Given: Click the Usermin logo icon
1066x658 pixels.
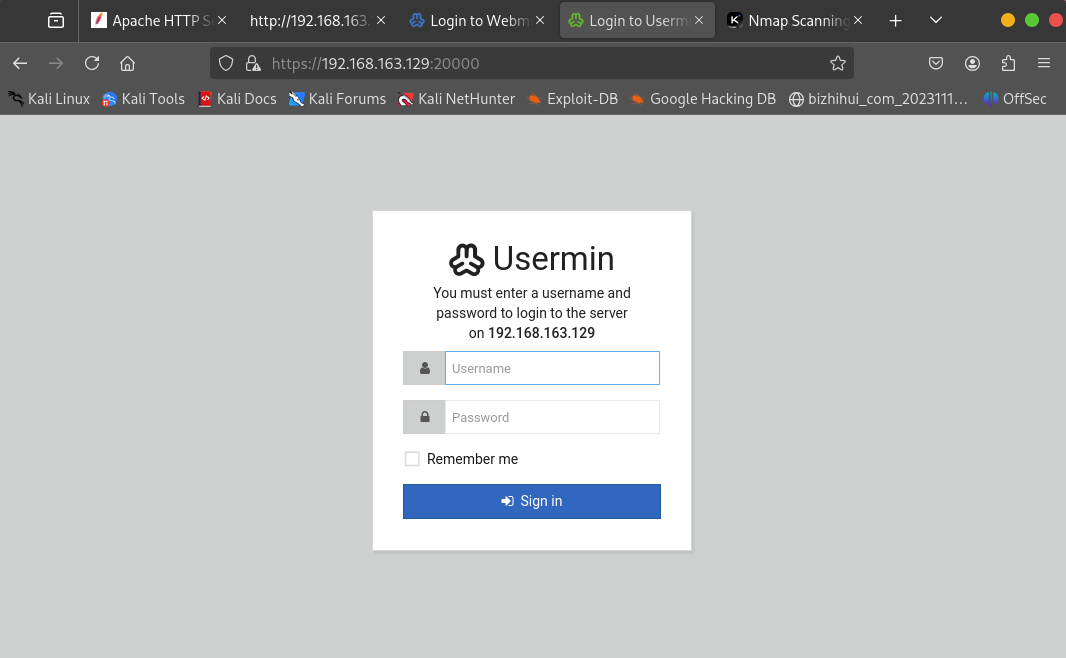Looking at the screenshot, I should click(x=466, y=259).
